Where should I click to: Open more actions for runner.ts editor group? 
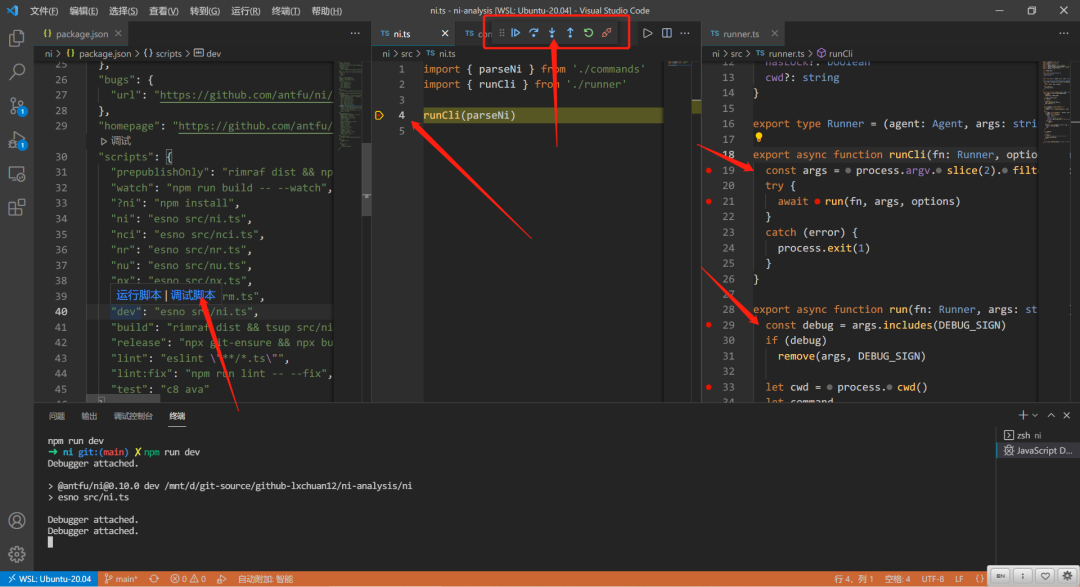[1063, 33]
